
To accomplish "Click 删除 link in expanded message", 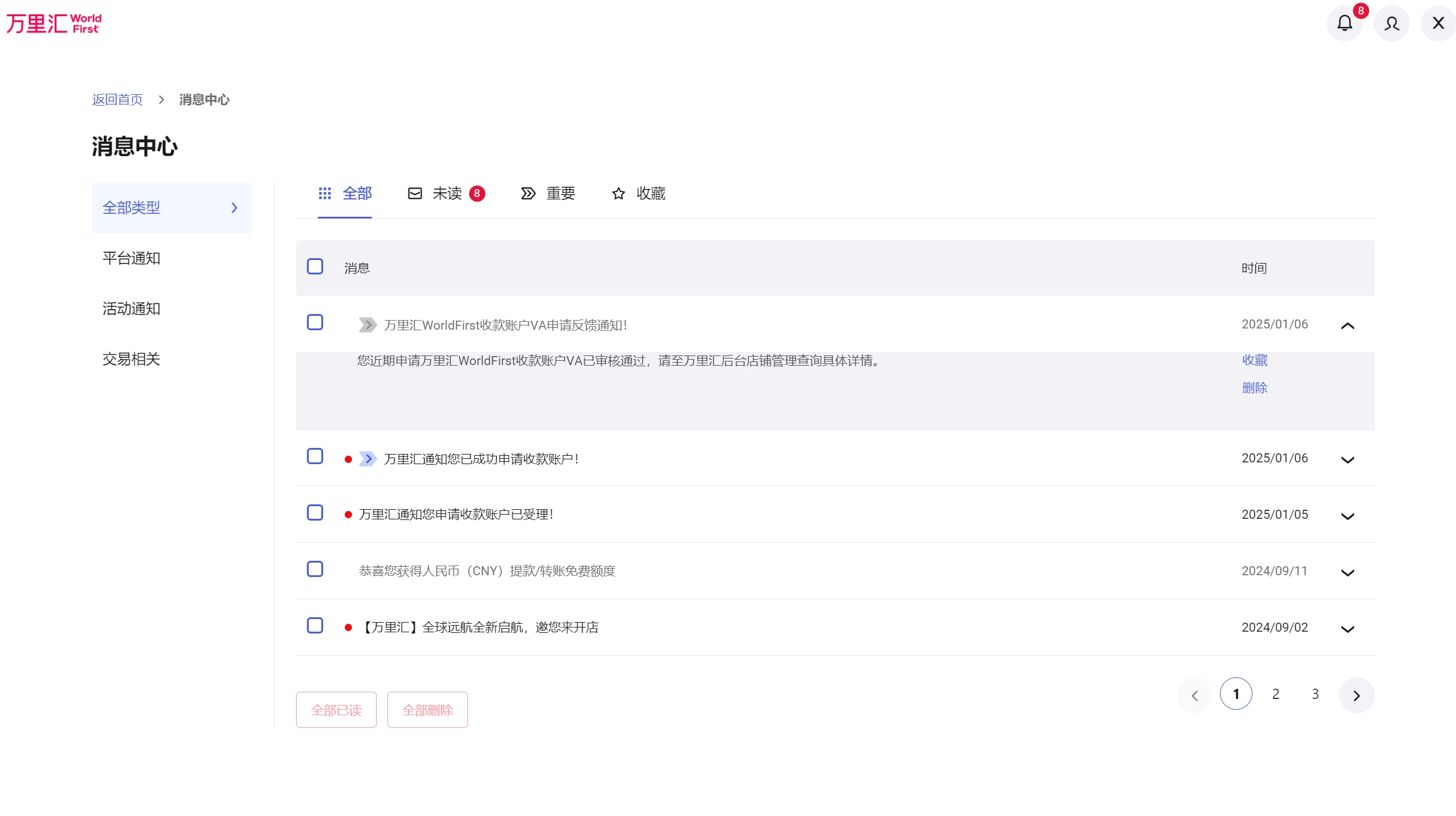I will click(1254, 388).
